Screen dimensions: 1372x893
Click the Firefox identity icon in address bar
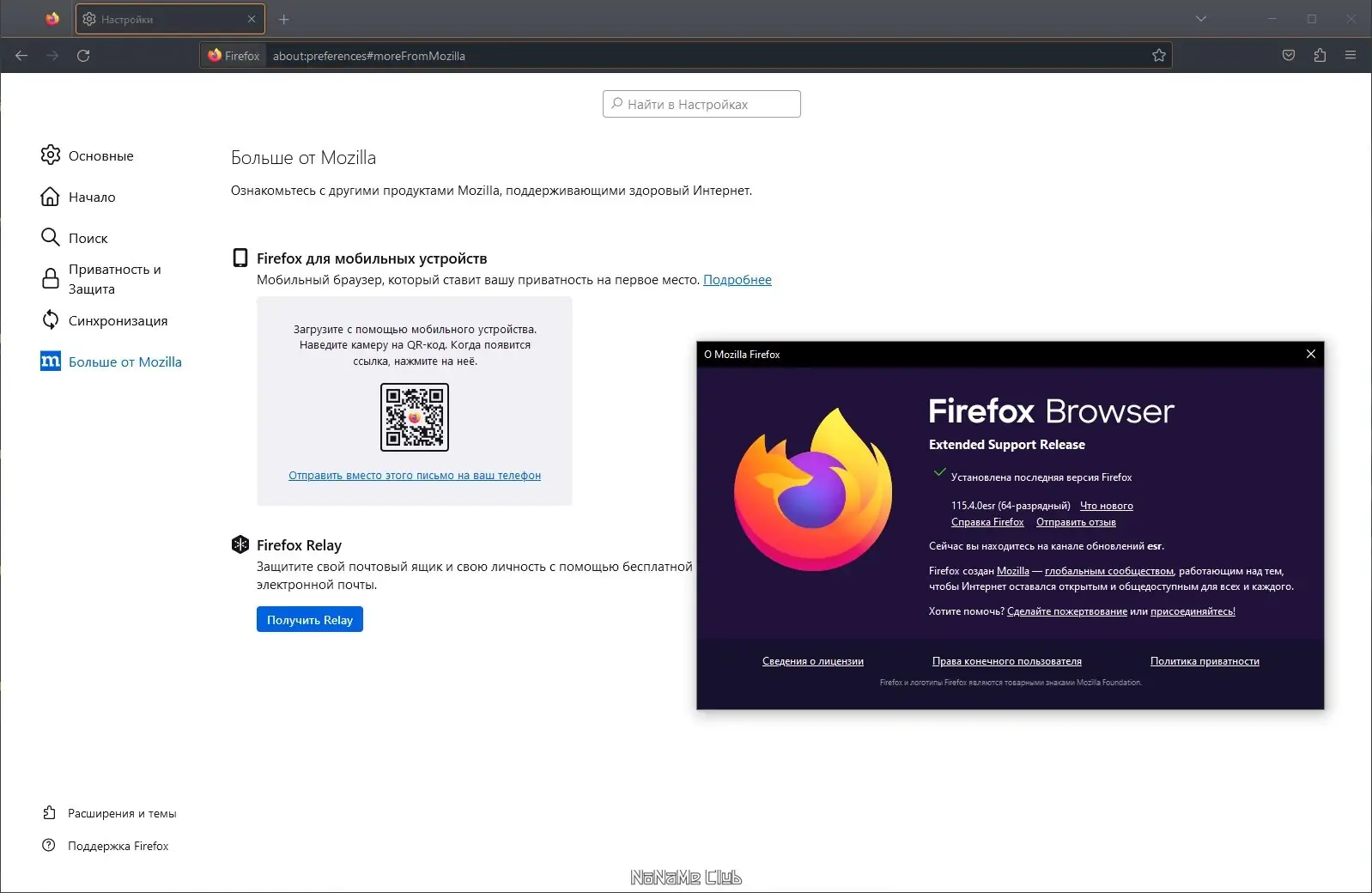point(234,56)
